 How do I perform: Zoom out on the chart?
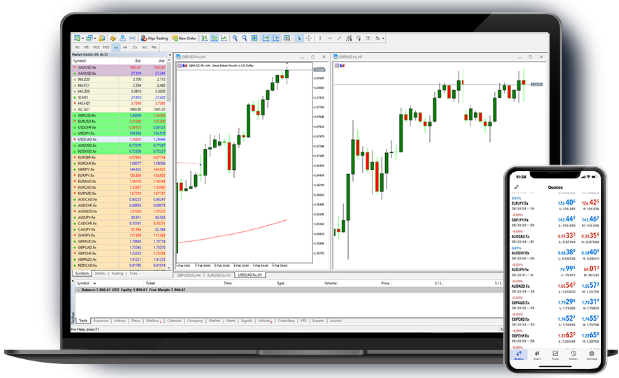click(245, 38)
